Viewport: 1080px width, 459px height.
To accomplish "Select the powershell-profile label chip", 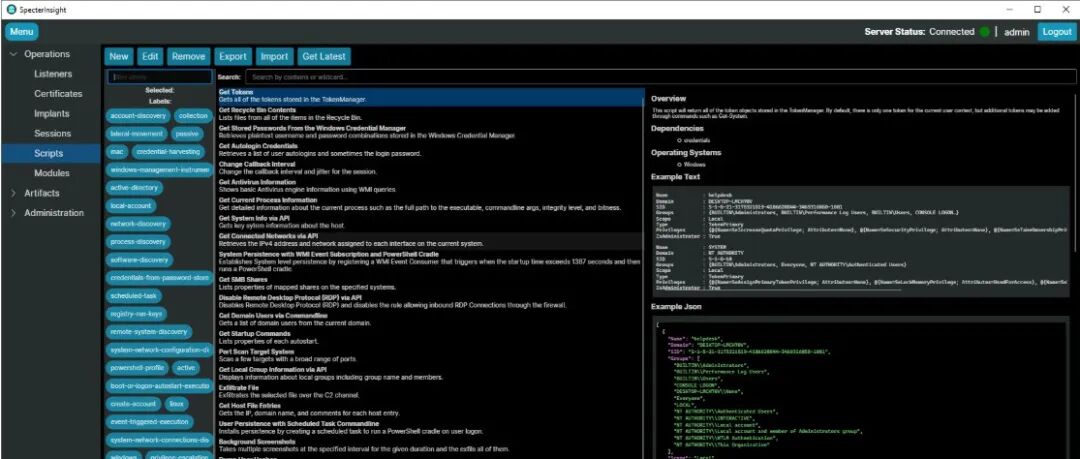I will pos(136,368).
